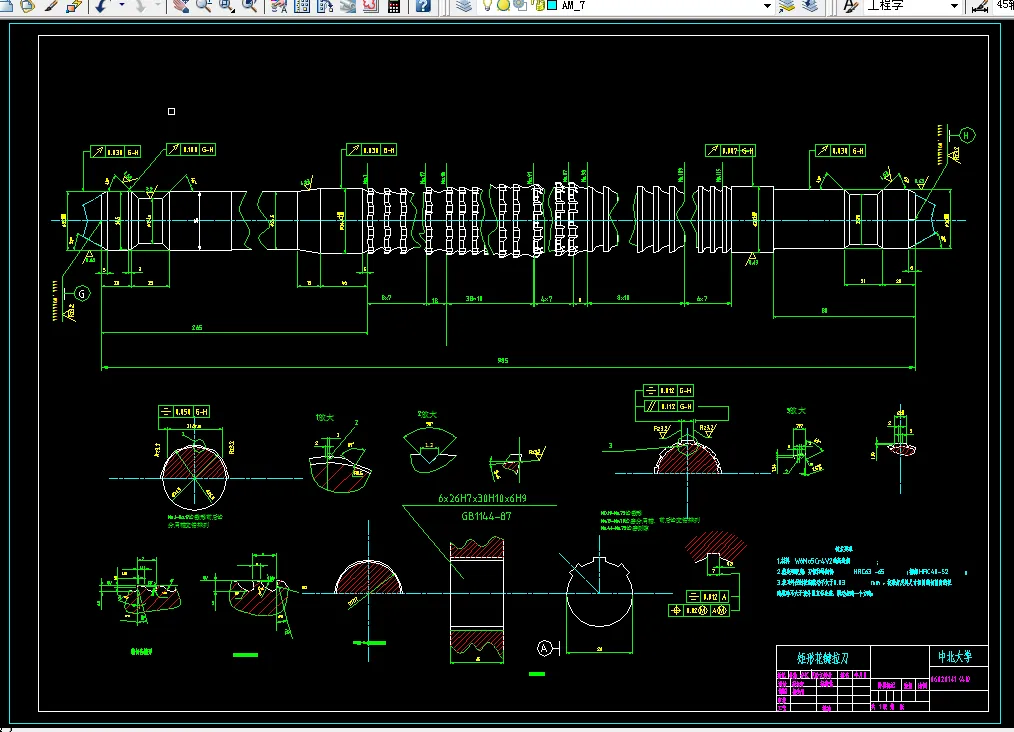Screen dimensions: 1014x732
Task: Select the 38=10 pitch dimension
Action: click(474, 299)
